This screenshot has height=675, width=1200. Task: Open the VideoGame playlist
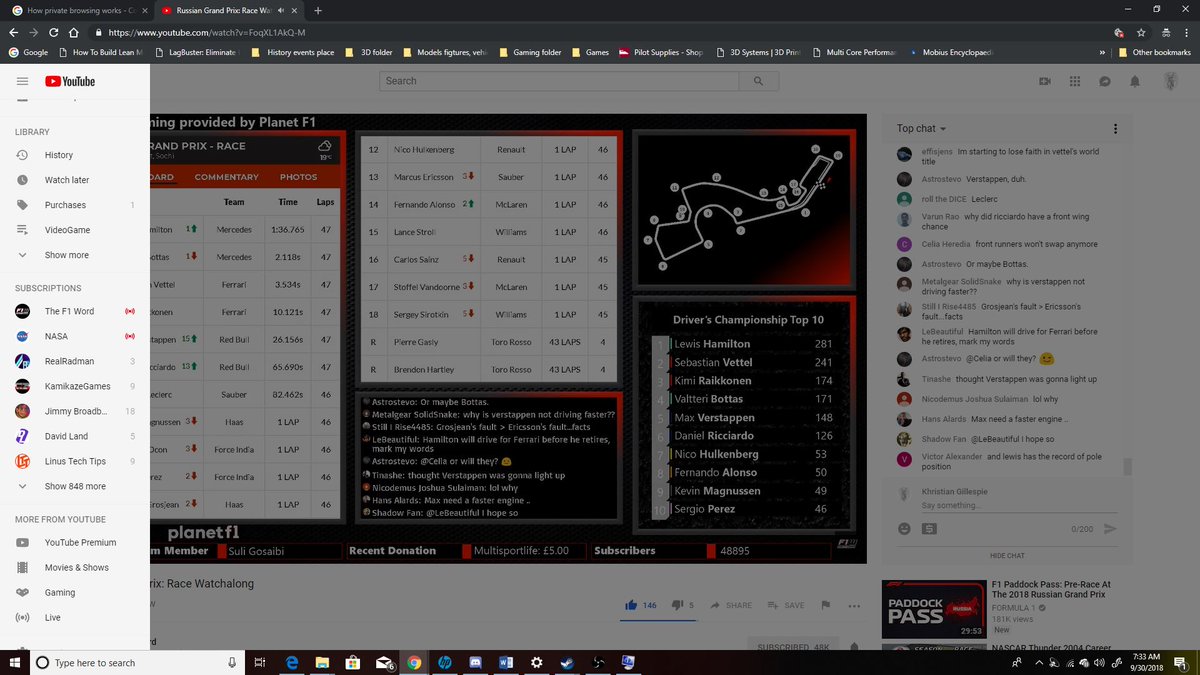[x=75, y=230]
